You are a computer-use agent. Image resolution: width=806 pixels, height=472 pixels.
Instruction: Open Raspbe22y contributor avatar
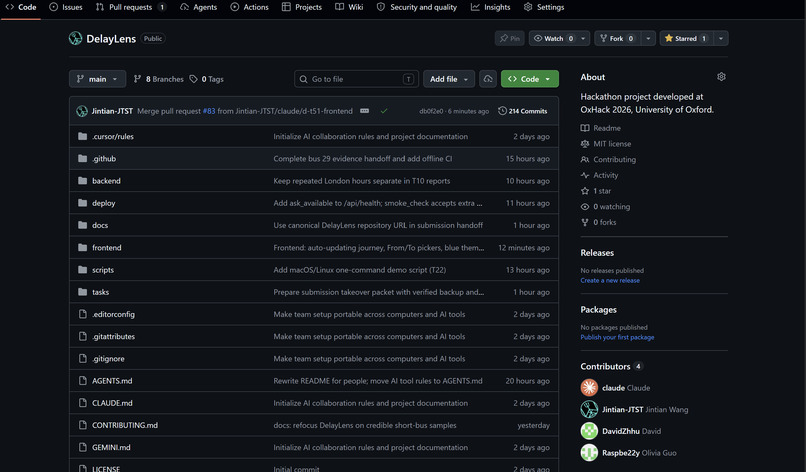coord(589,452)
